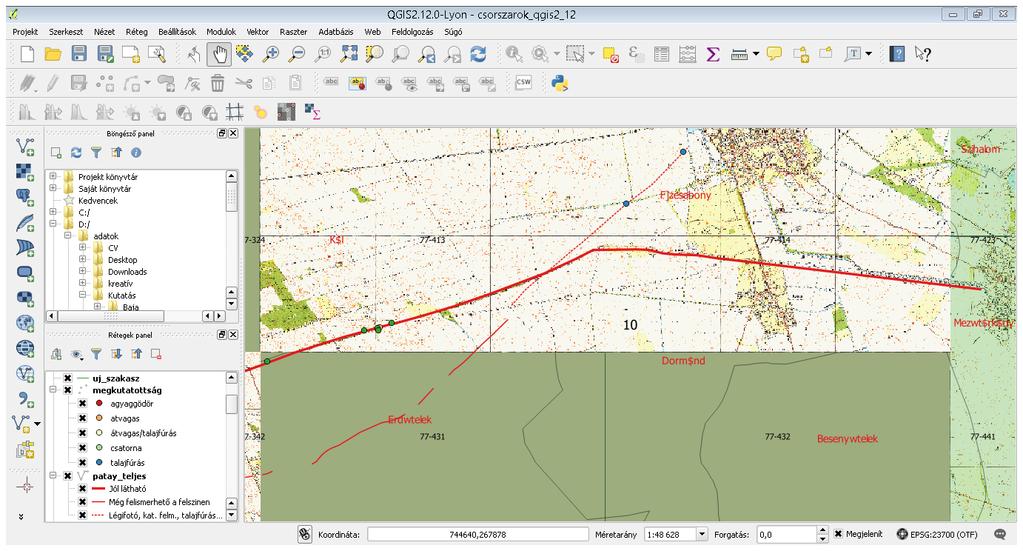This screenshot has width=1023, height=551.
Task: Refresh the Böngésző browser panel
Action: tap(76, 153)
